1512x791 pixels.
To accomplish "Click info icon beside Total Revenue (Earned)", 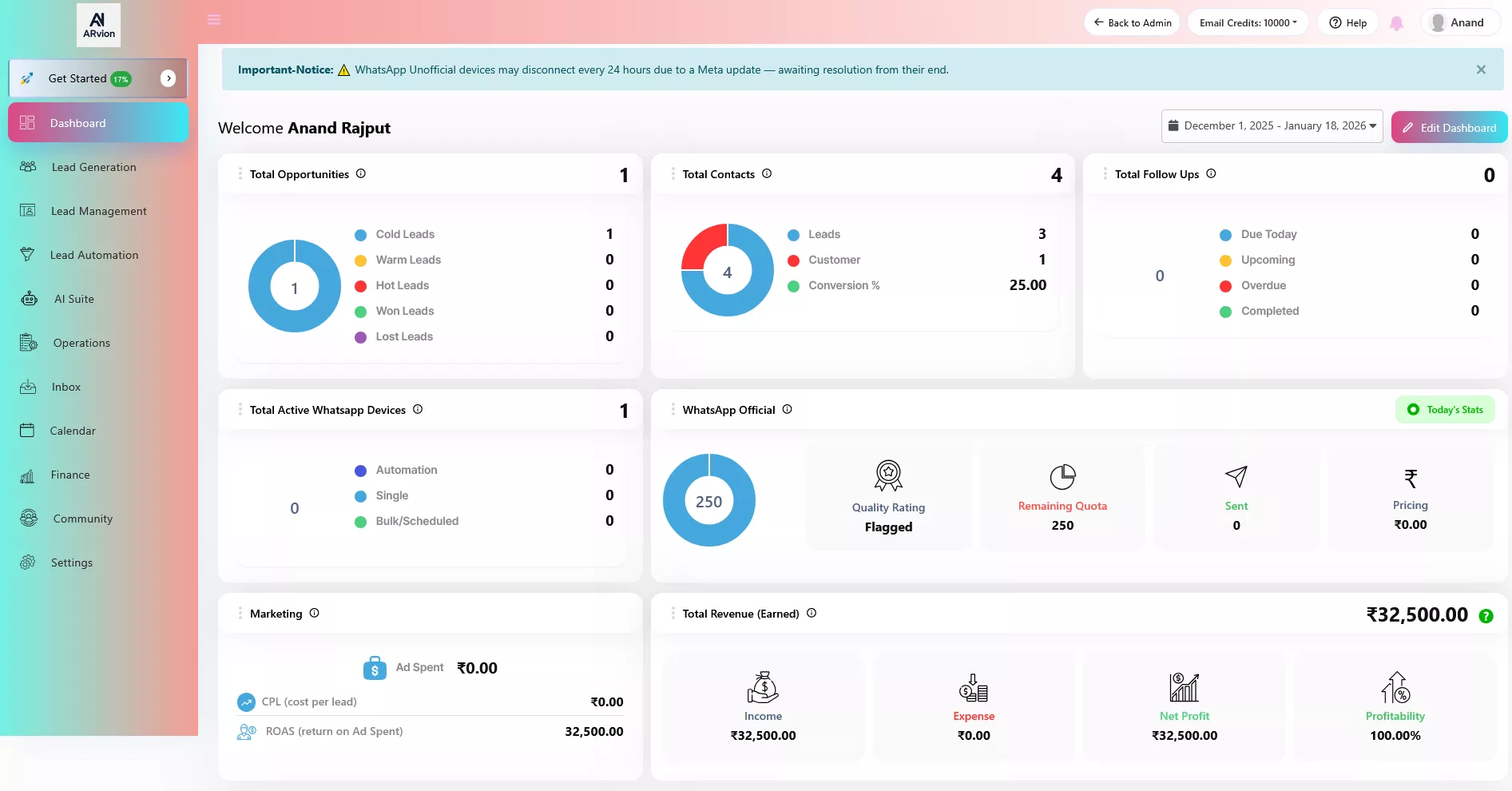I will [812, 613].
